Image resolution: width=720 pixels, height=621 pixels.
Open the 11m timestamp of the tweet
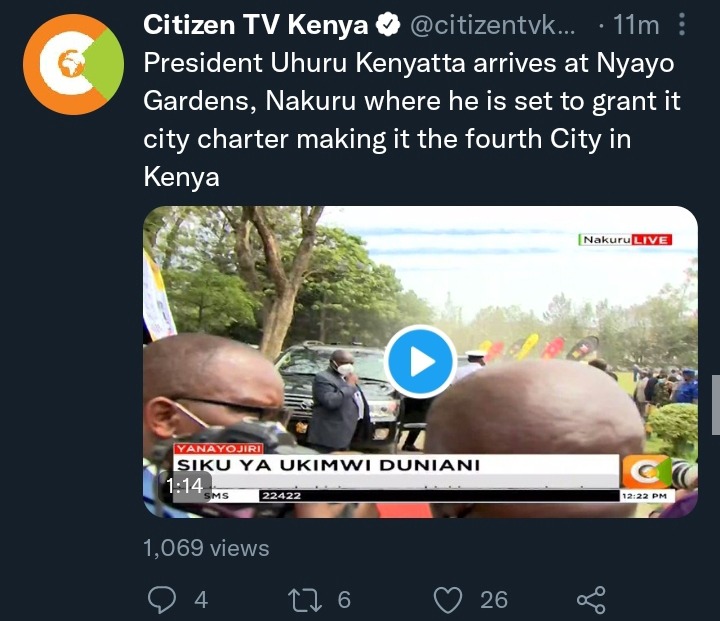coord(636,25)
